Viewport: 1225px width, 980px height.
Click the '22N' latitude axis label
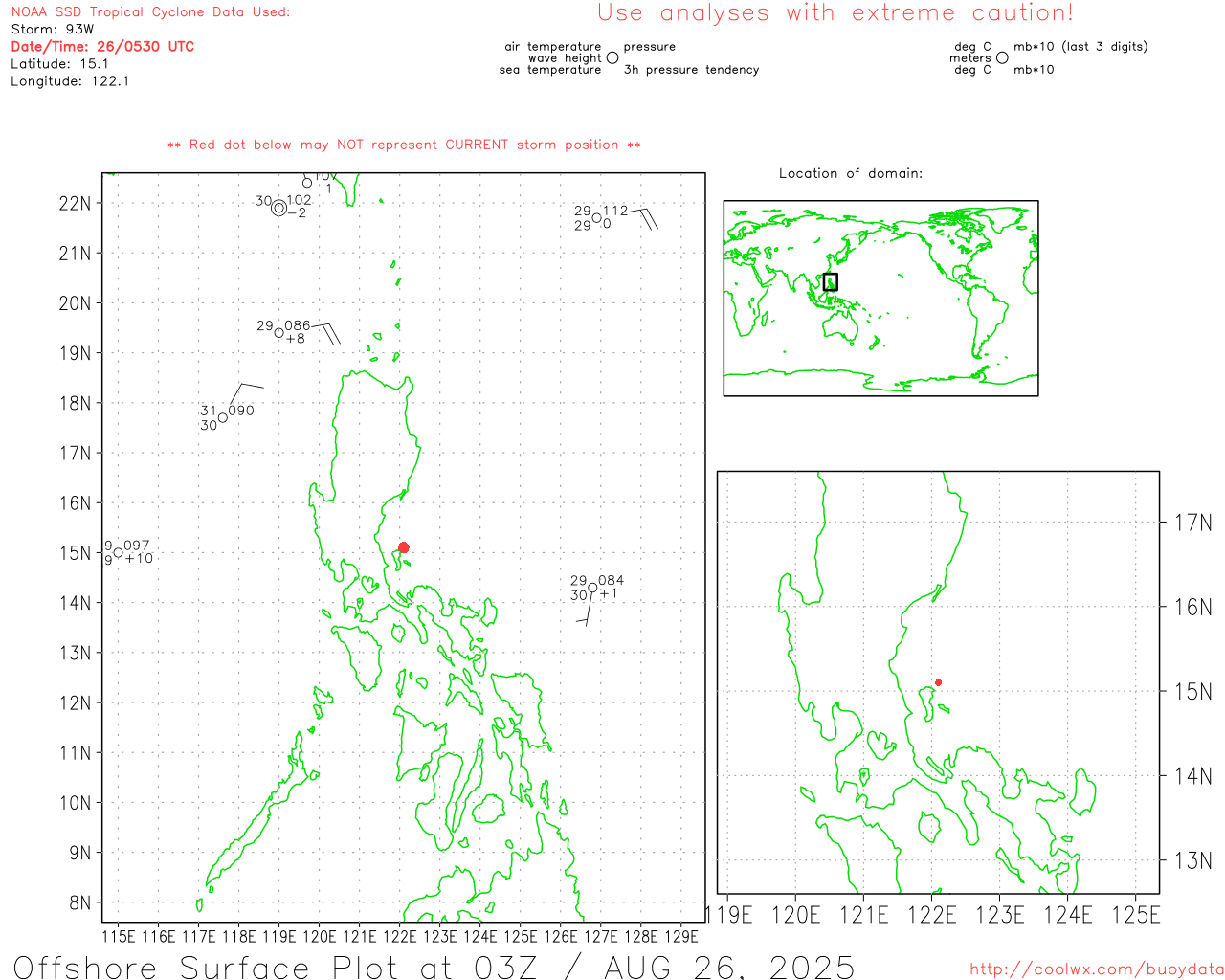(x=76, y=203)
